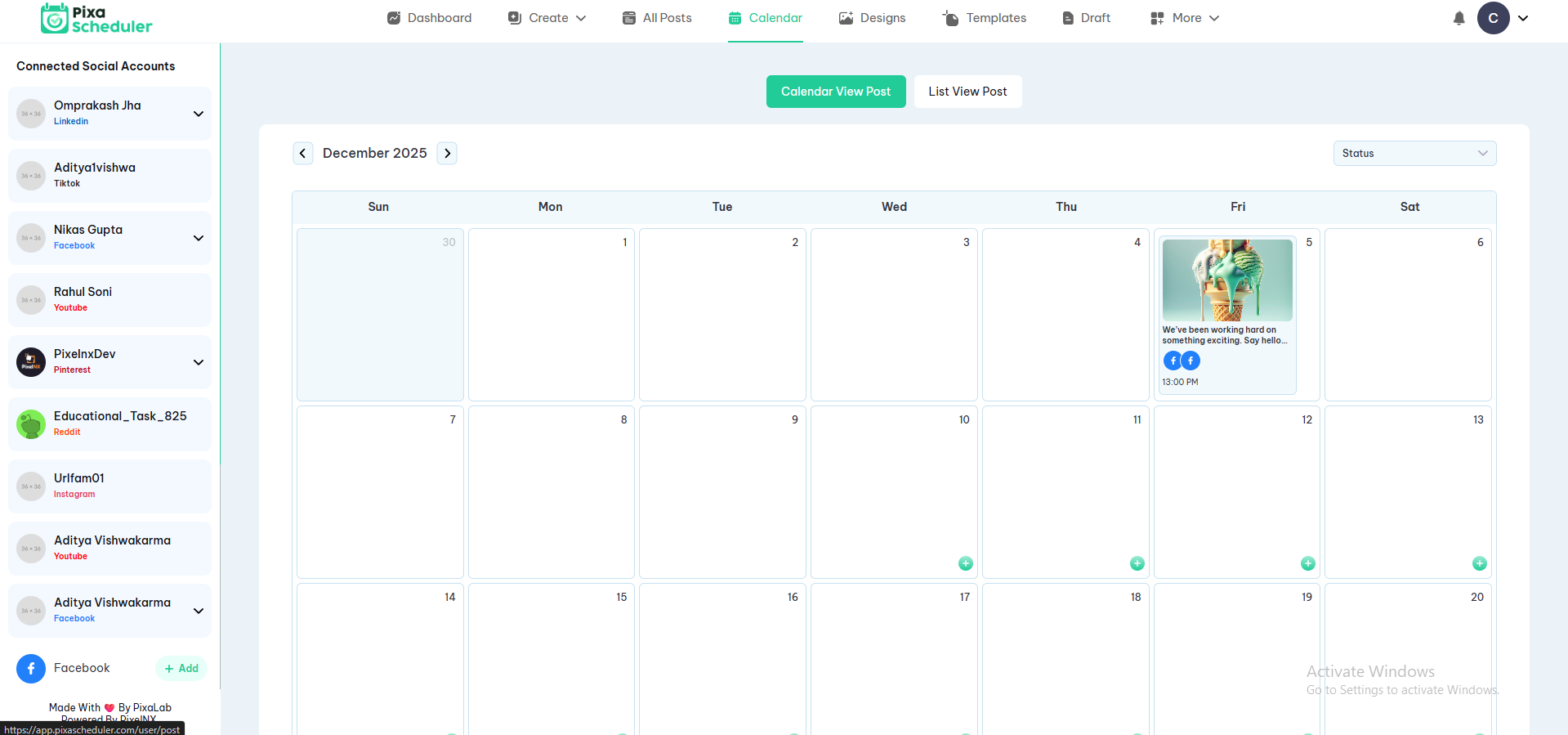This screenshot has height=735, width=1568.
Task: Open the ice cream post thumbnail
Action: pyautogui.click(x=1227, y=280)
